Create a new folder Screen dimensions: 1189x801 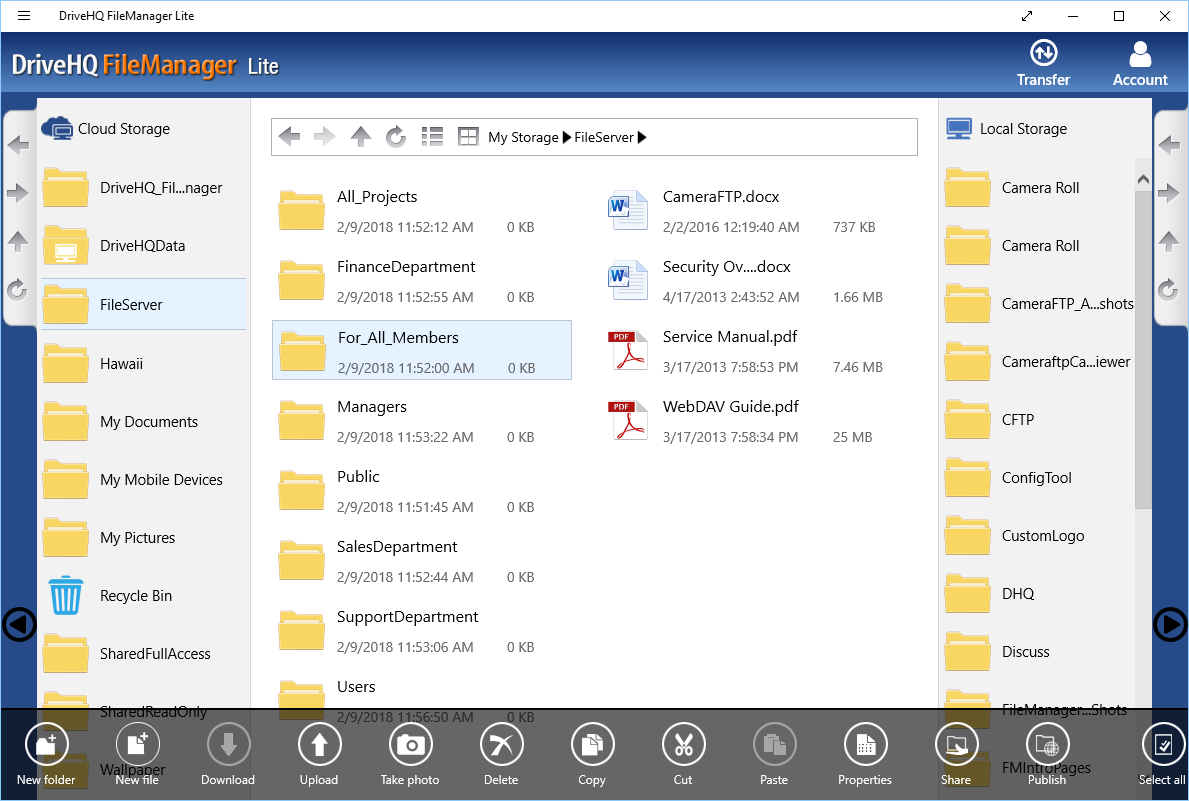[x=45, y=745]
